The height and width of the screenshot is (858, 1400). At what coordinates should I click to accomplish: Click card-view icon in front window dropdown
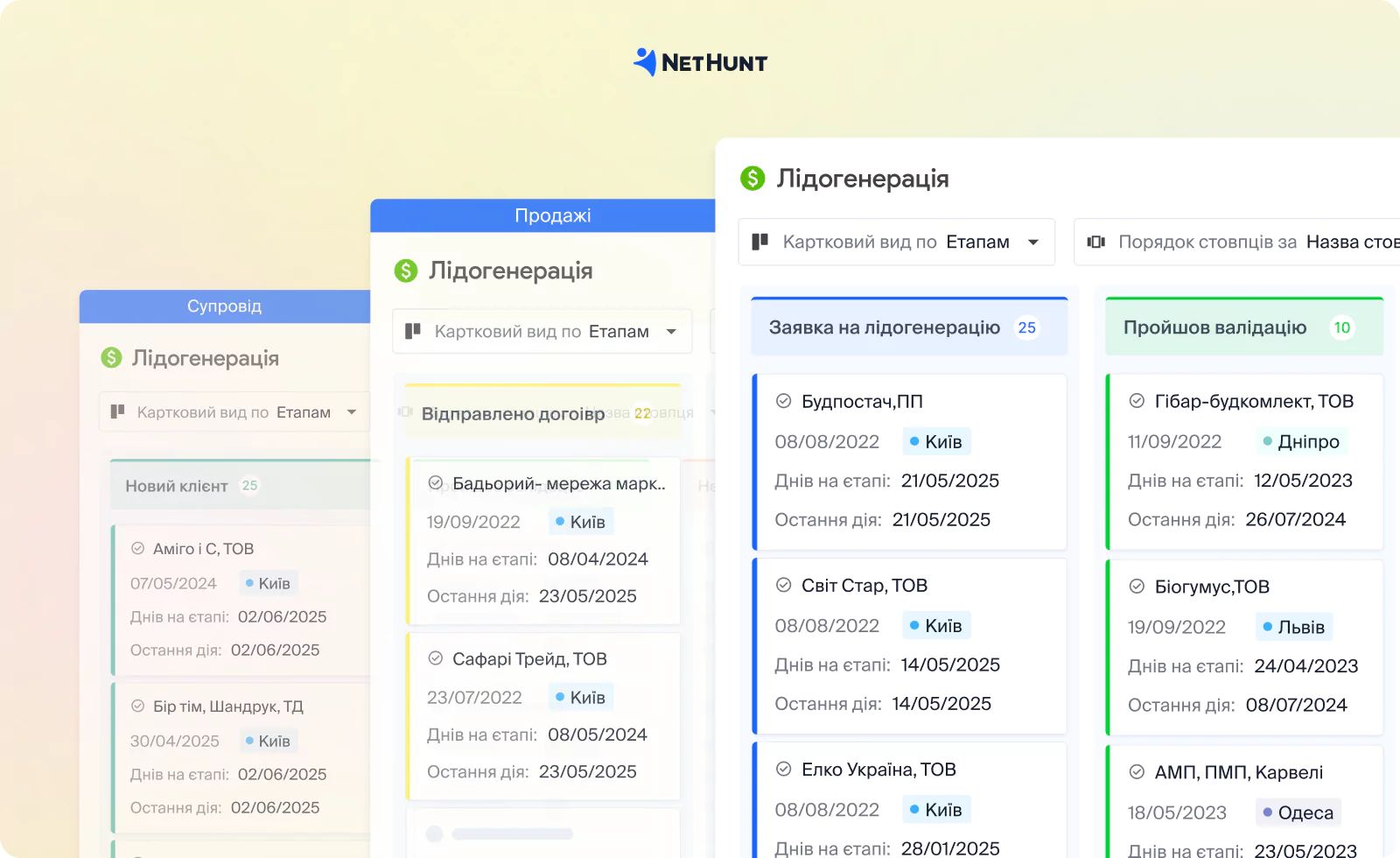760,241
